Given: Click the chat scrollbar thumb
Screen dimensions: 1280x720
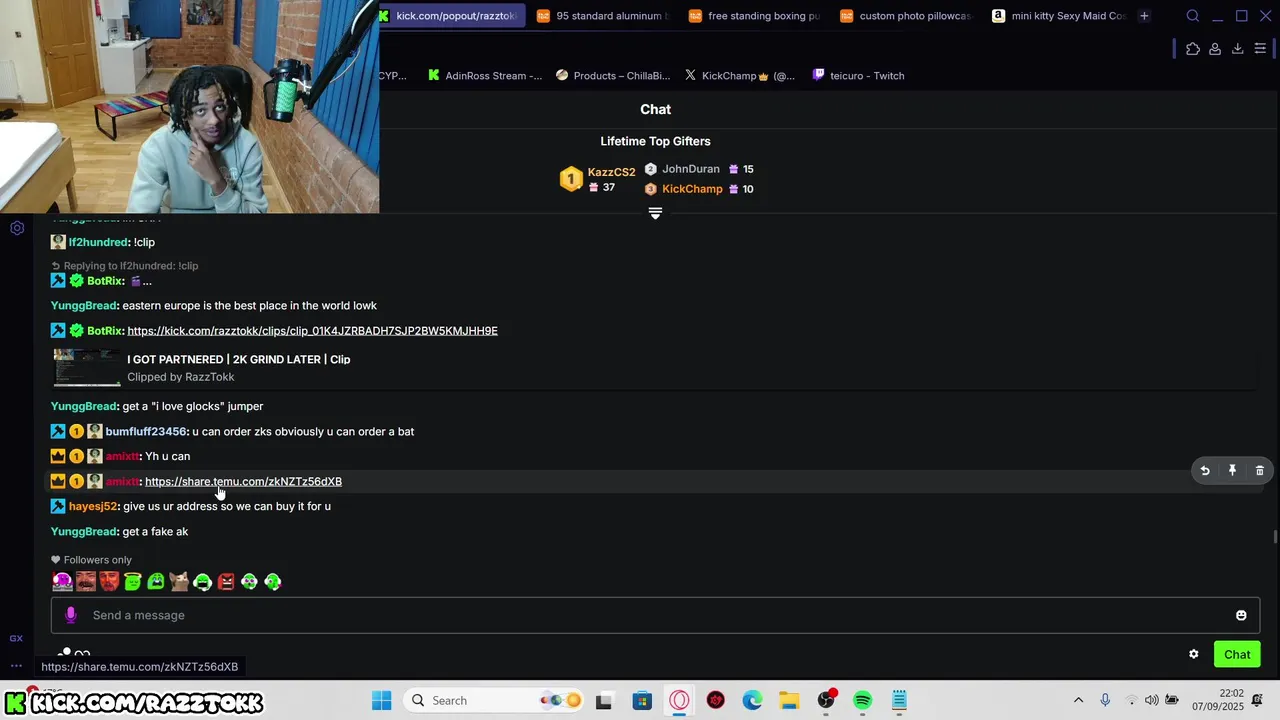Looking at the screenshot, I should 1275,538.
